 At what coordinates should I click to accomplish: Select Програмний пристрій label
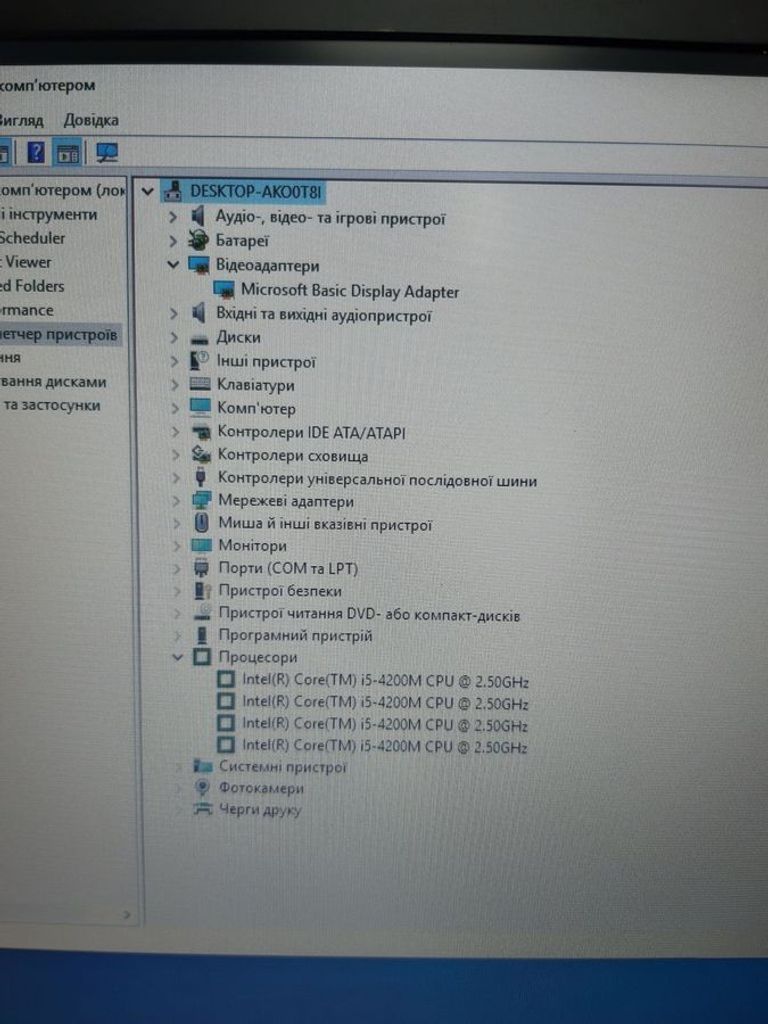(295, 635)
